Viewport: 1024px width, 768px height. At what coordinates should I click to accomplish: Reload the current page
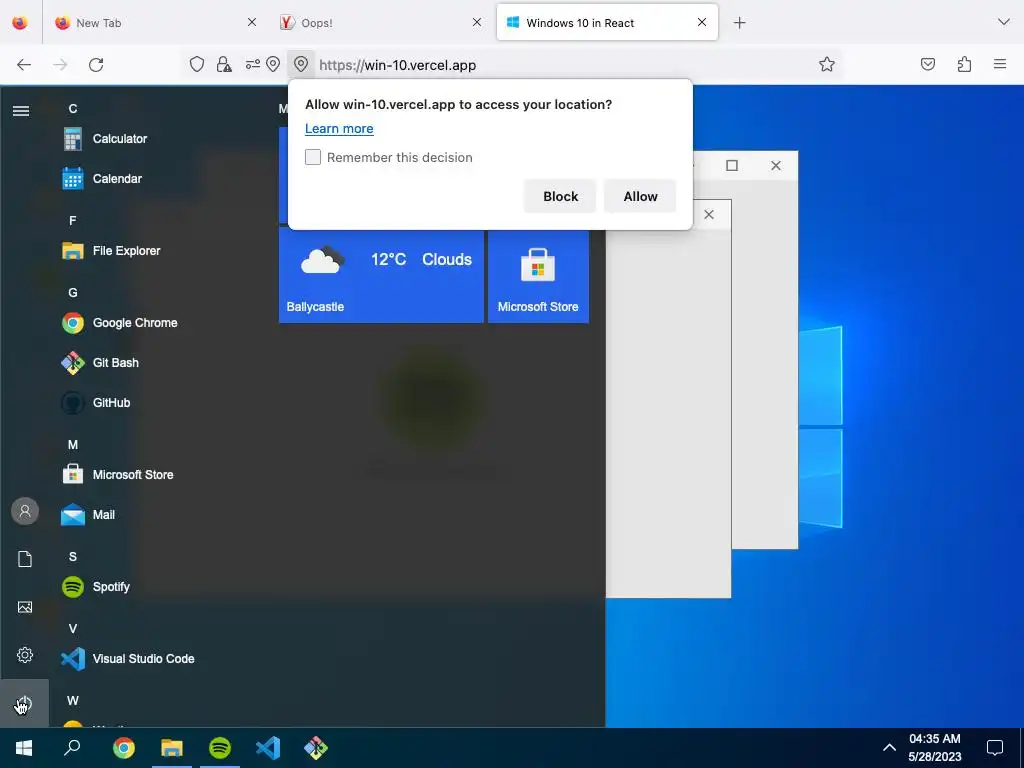[96, 65]
